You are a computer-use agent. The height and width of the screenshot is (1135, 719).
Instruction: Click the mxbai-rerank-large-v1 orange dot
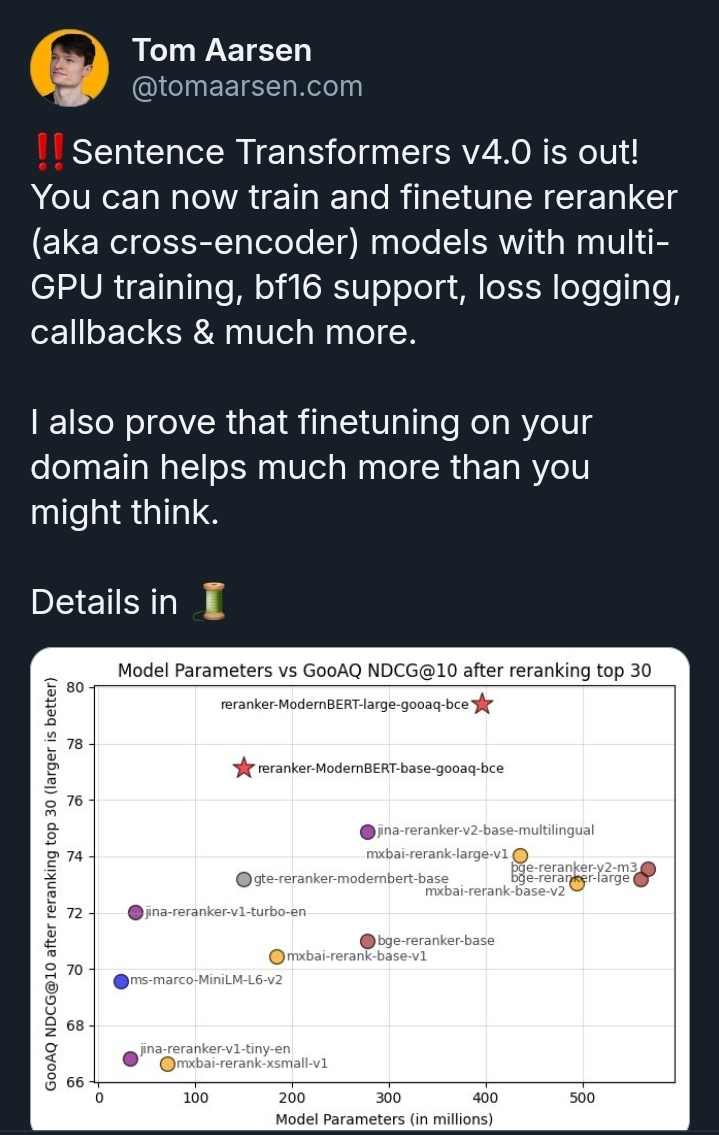pos(520,856)
